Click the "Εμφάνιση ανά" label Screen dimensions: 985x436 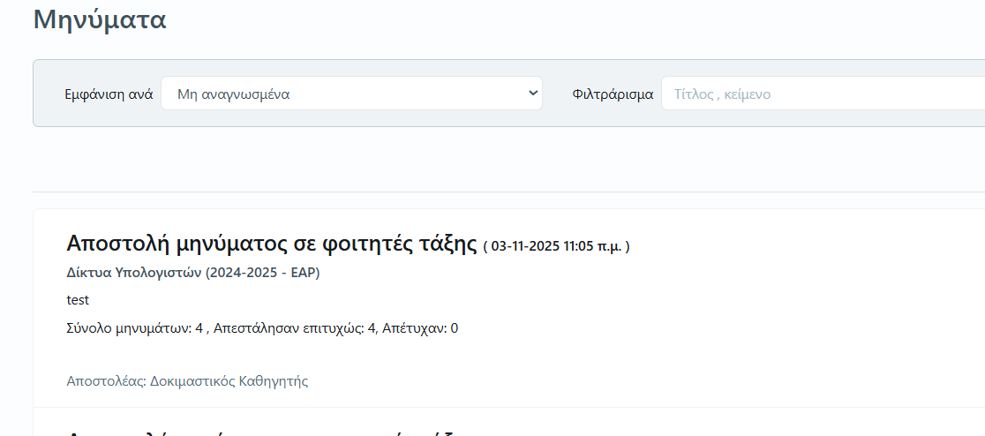tap(108, 94)
